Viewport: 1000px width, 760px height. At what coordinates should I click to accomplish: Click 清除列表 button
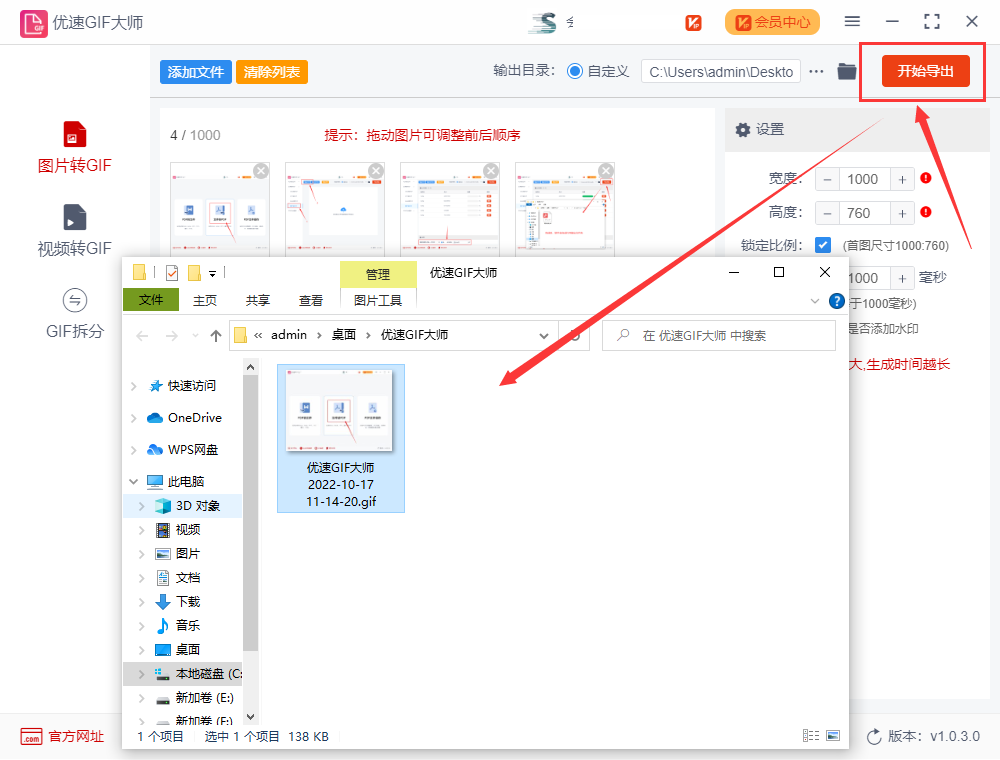(272, 72)
